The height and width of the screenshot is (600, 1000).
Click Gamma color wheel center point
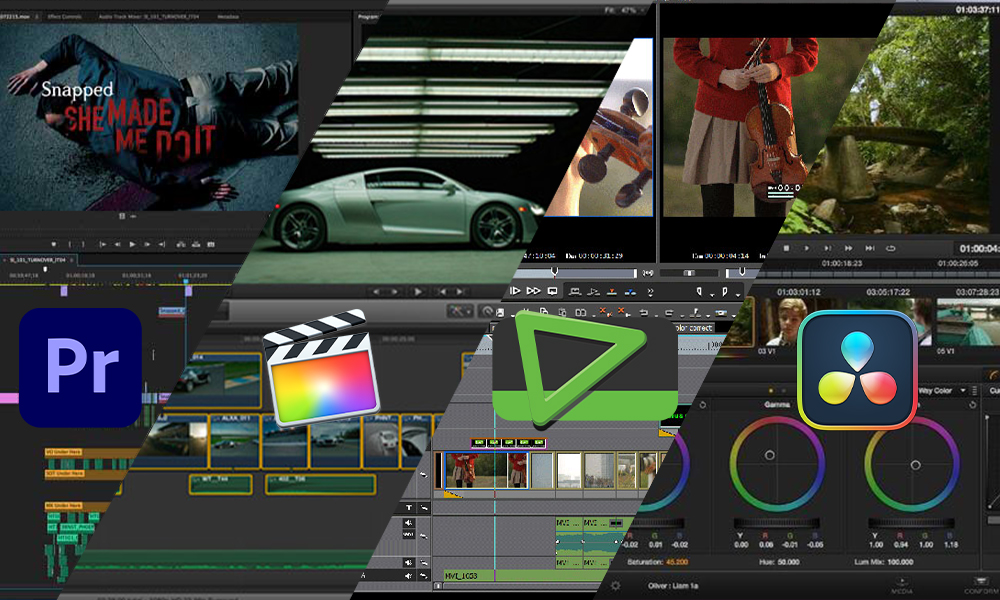click(770, 455)
